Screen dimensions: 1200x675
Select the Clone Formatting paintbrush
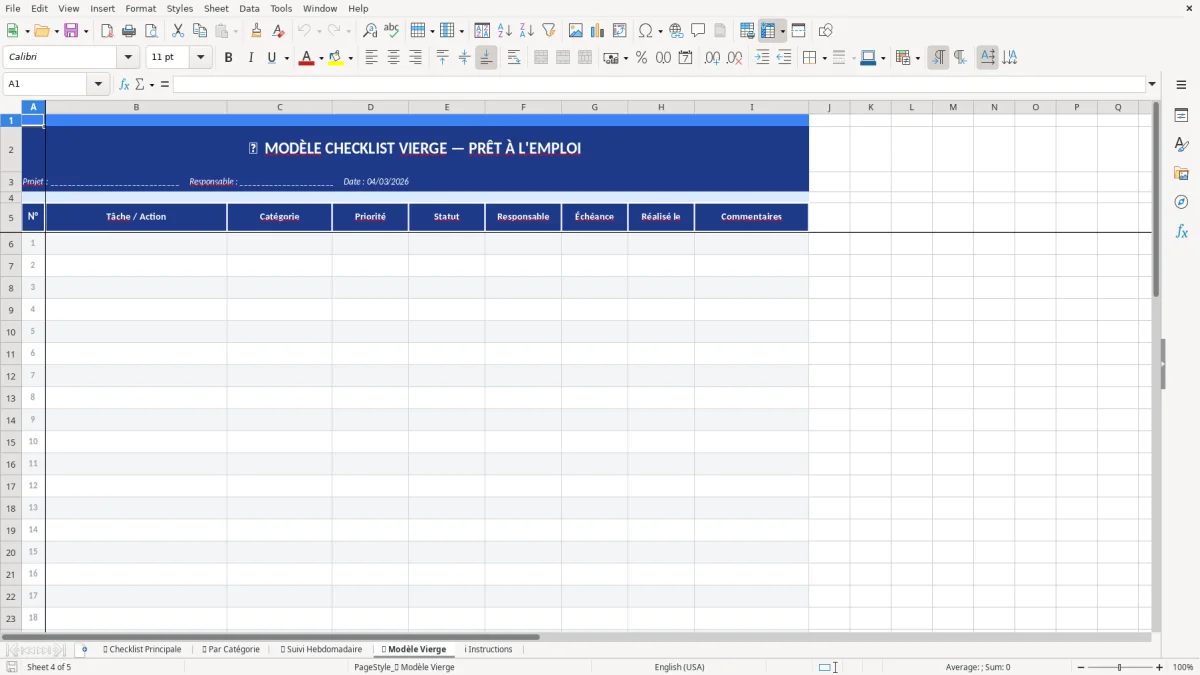point(256,31)
